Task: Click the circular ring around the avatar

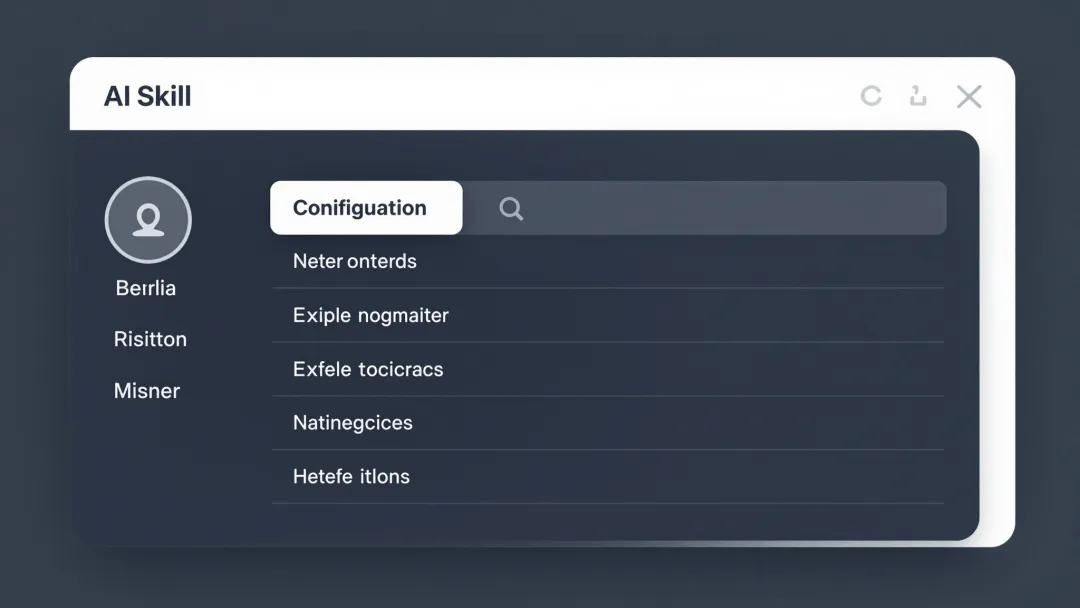Action: [x=107, y=220]
